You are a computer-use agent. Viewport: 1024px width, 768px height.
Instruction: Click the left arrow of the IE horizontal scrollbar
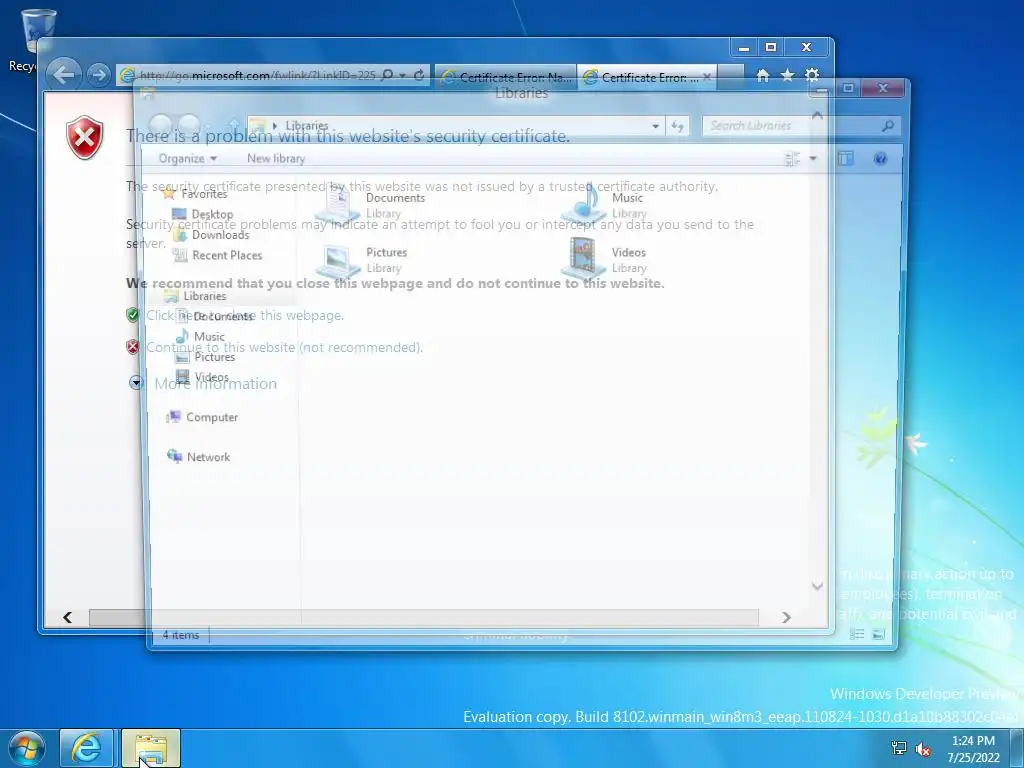(x=67, y=618)
